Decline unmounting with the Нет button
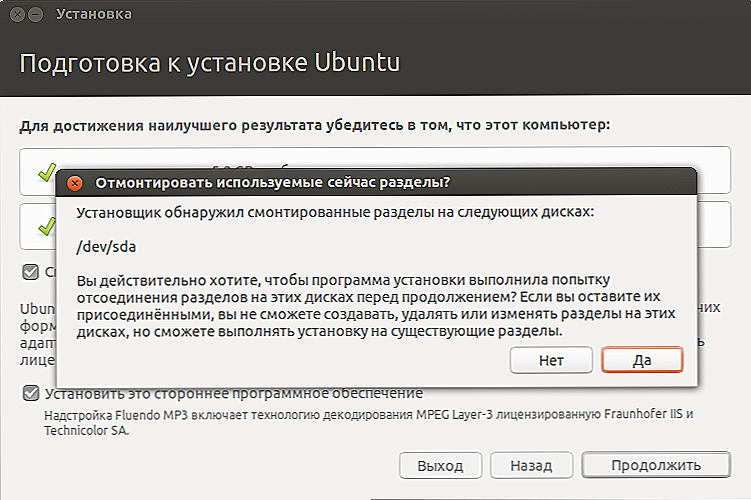Viewport: 751px width, 500px height. pos(551,360)
